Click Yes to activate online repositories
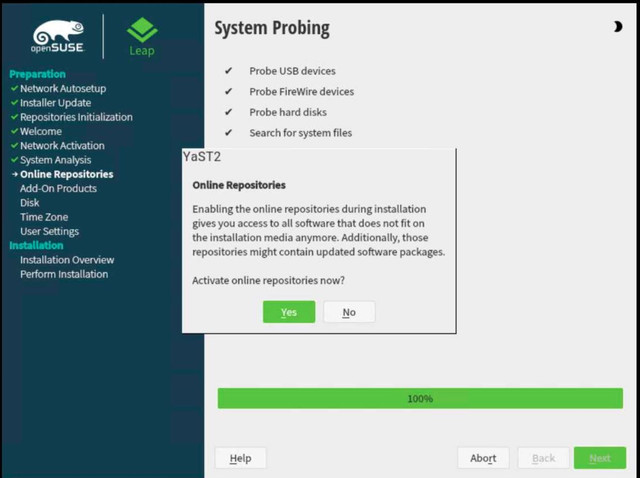Image resolution: width=640 pixels, height=478 pixels. coord(289,312)
